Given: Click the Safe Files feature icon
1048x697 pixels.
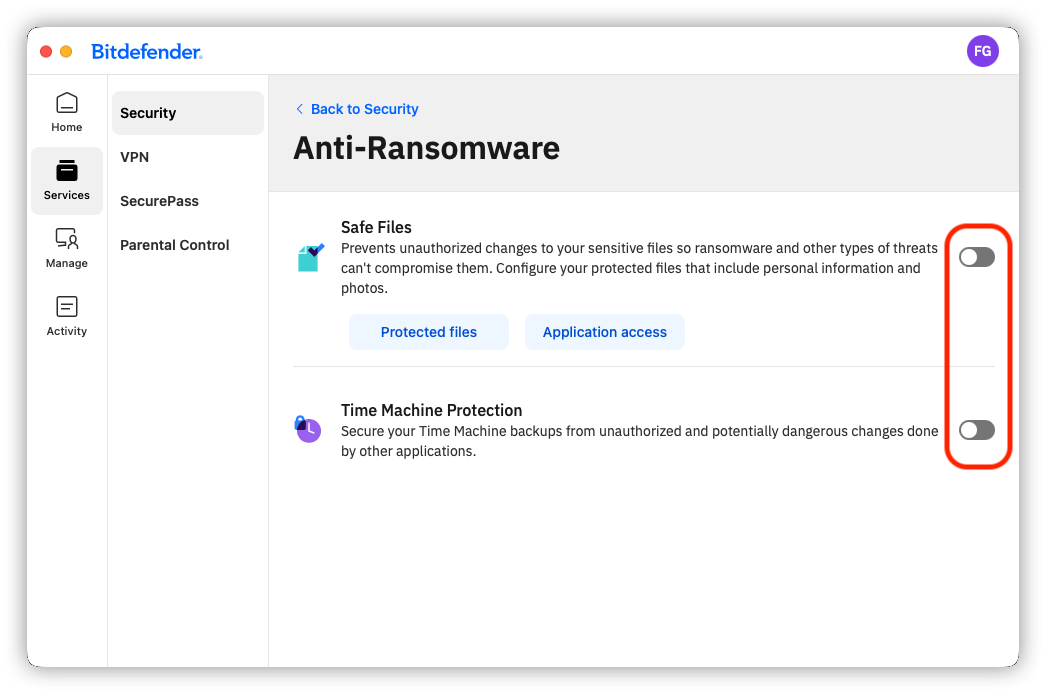Looking at the screenshot, I should click(x=311, y=257).
